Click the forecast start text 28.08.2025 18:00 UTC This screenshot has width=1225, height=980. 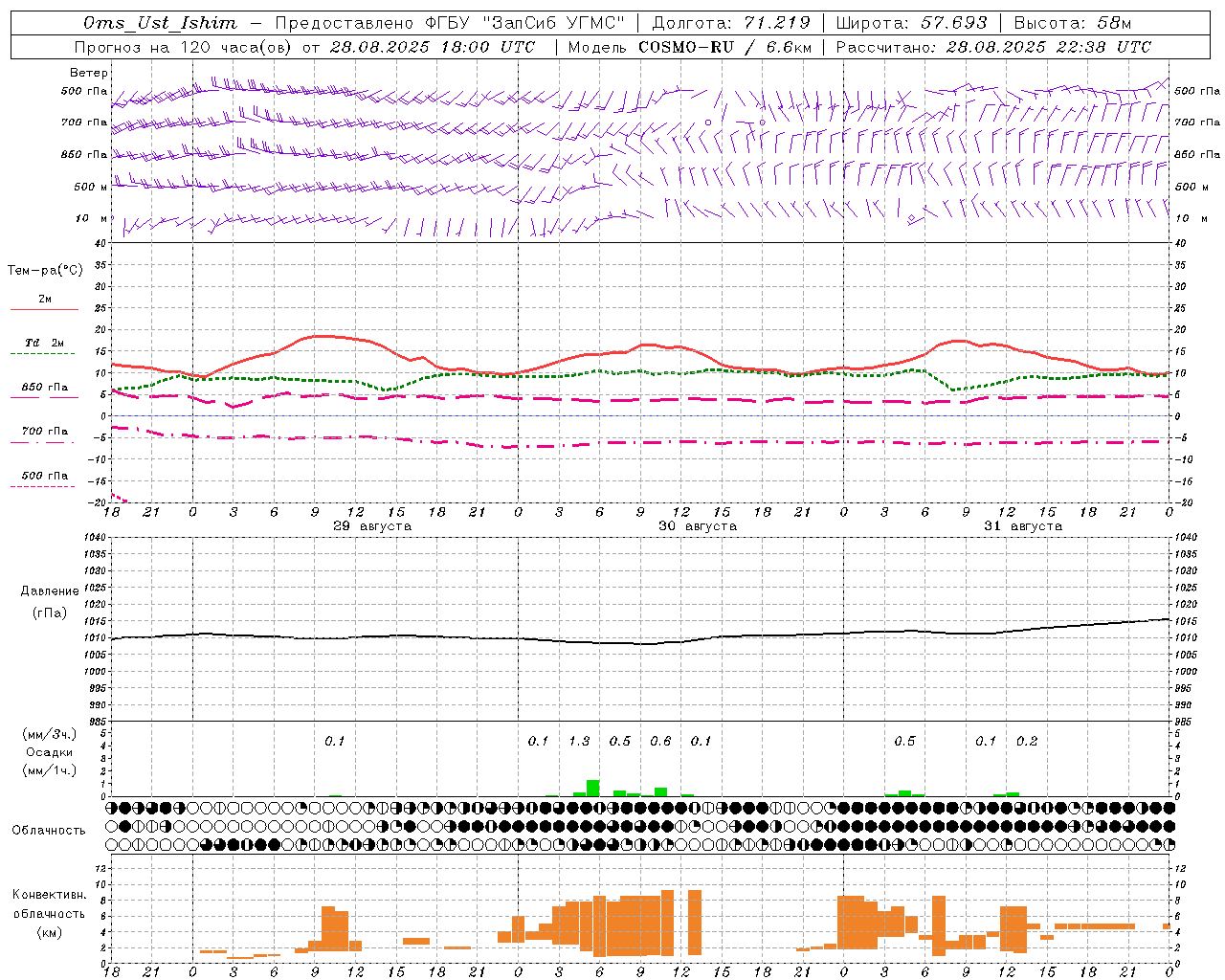pyautogui.click(x=433, y=47)
